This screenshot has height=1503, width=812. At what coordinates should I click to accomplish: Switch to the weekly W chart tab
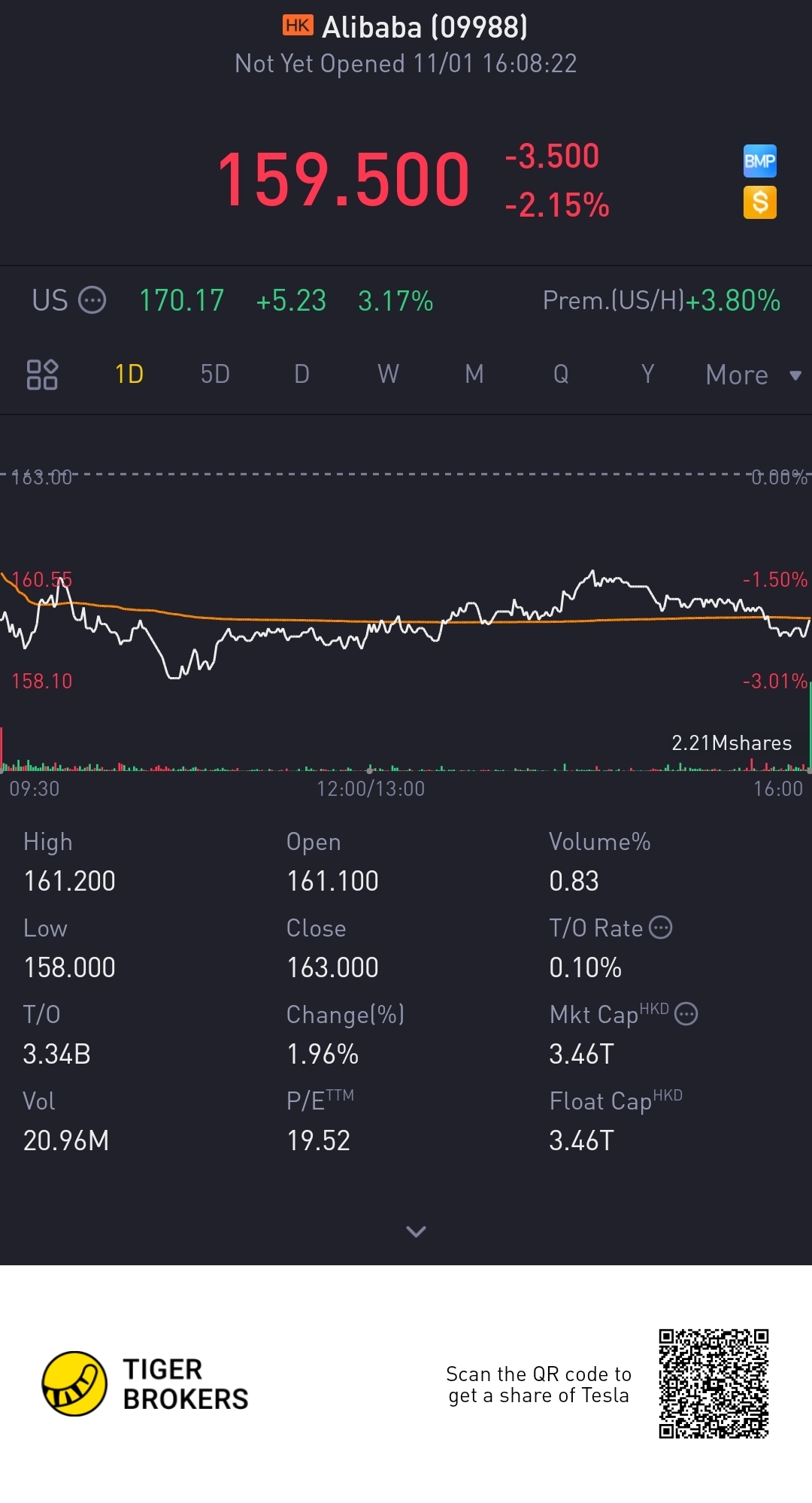click(388, 374)
